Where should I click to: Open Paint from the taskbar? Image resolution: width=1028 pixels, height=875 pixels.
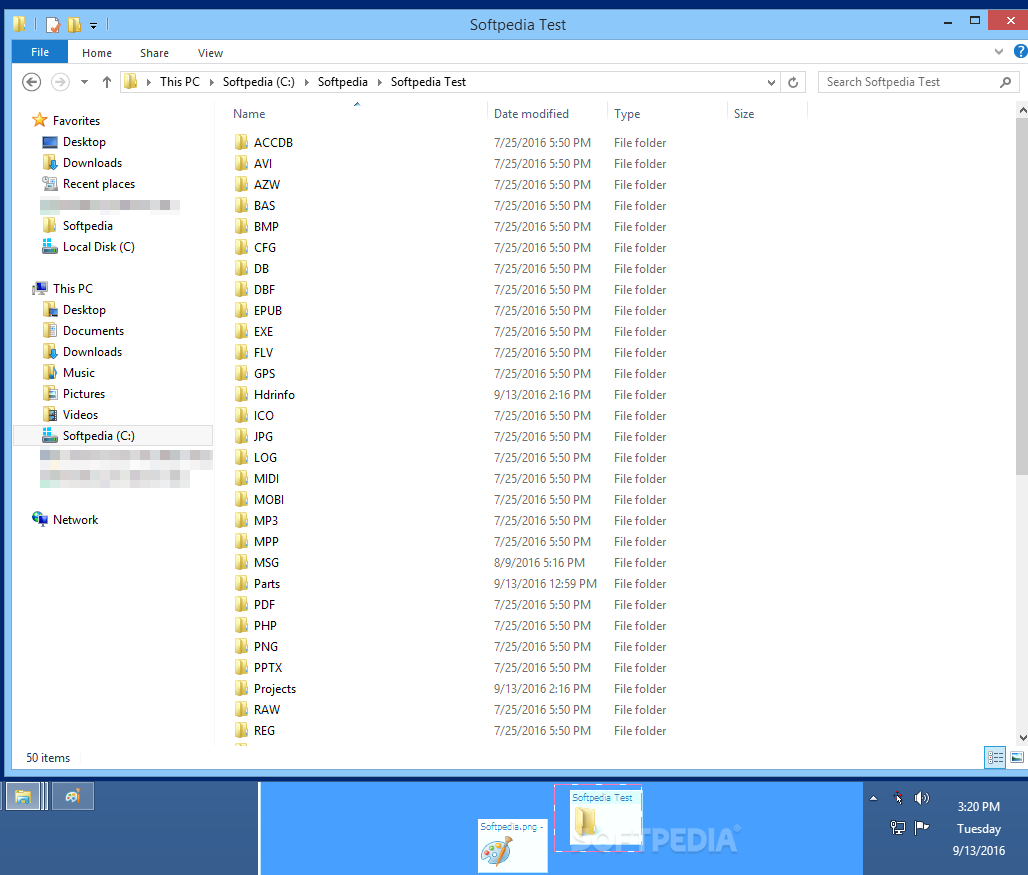73,796
